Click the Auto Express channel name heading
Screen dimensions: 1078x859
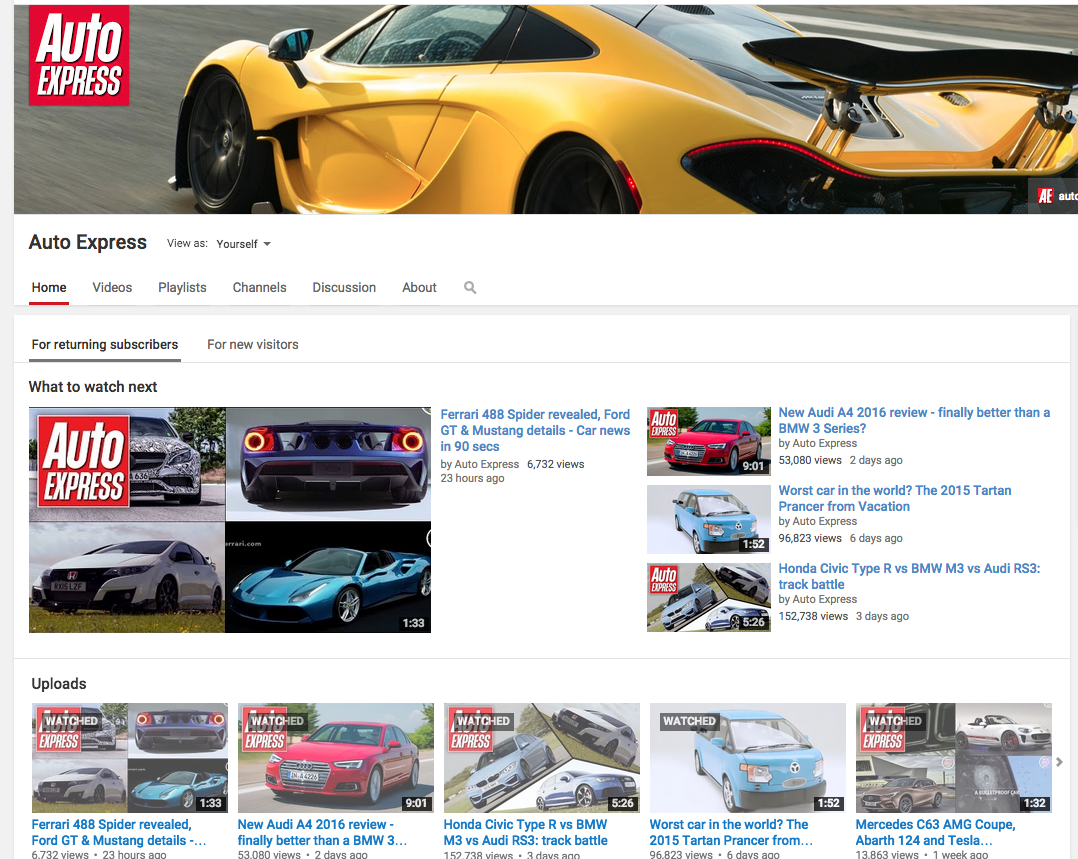(x=87, y=242)
